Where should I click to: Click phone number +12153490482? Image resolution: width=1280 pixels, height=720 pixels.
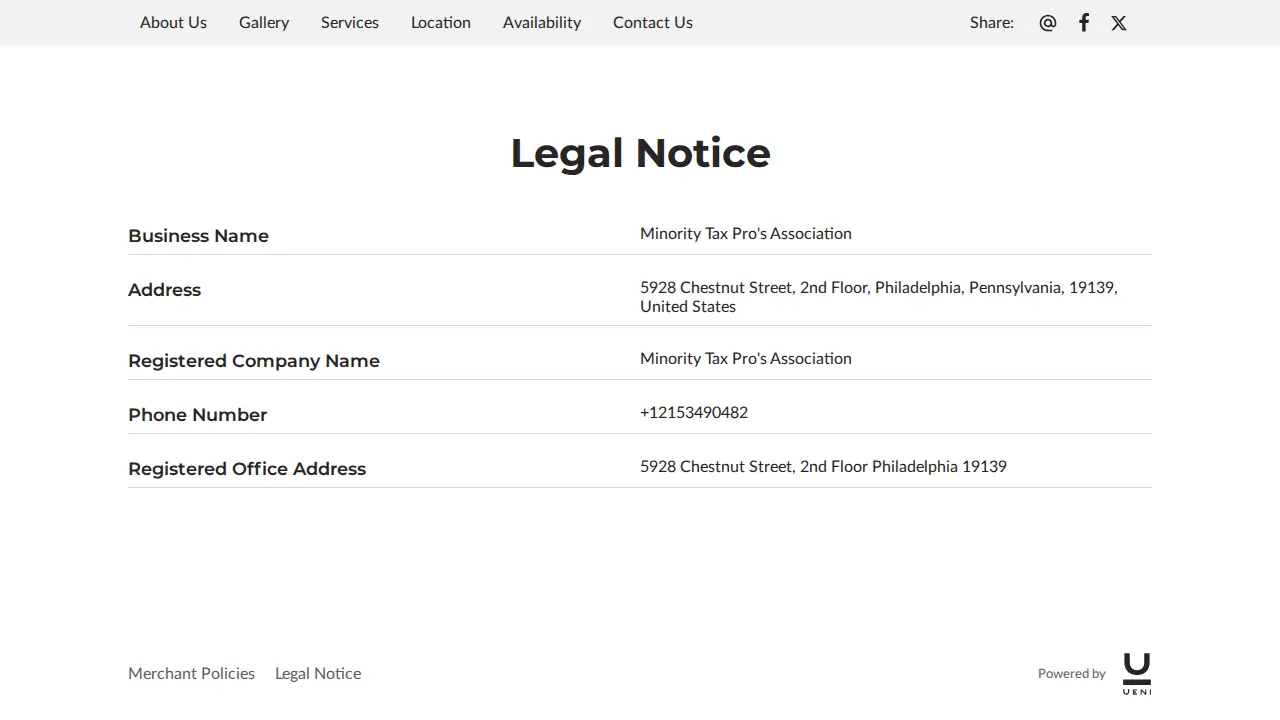coord(694,412)
